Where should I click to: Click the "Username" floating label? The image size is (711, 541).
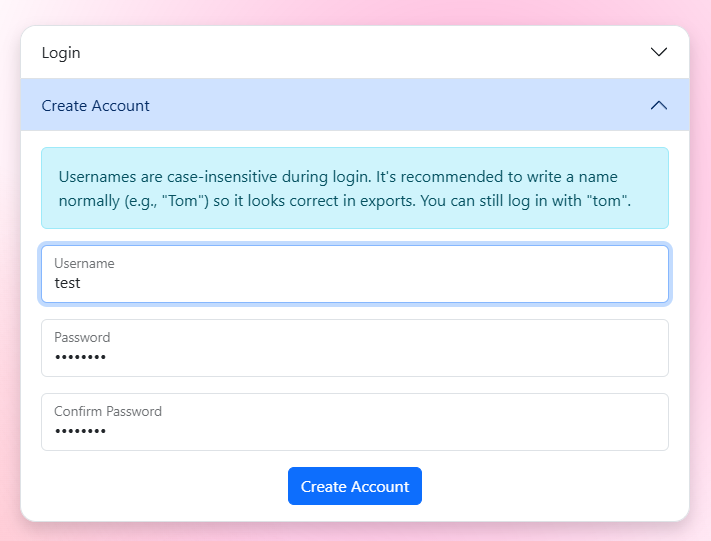pos(84,263)
